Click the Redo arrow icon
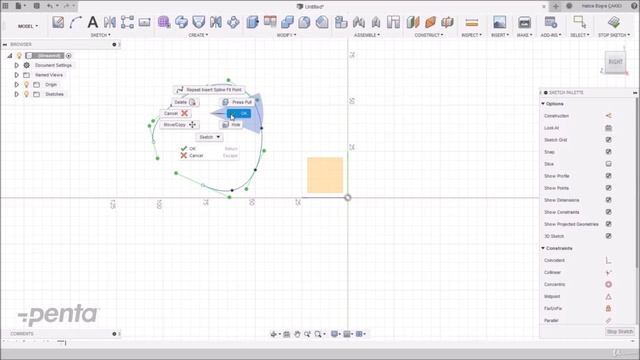The width and height of the screenshot is (640, 360). [67, 6]
